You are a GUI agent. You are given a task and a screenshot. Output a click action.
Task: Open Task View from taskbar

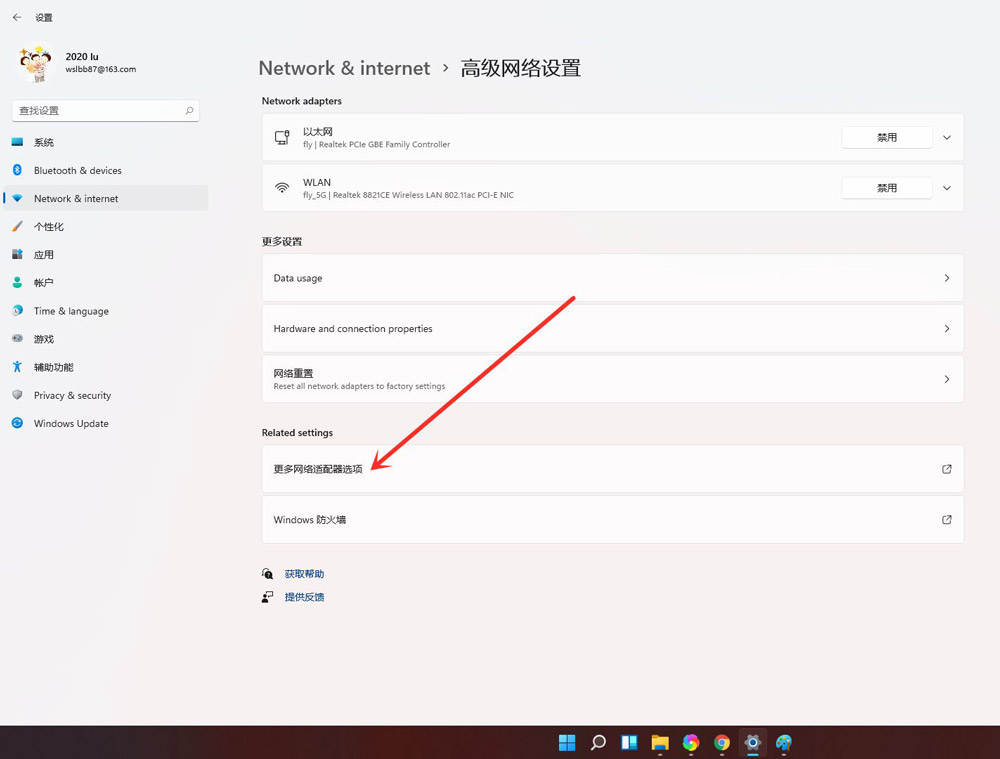[628, 743]
